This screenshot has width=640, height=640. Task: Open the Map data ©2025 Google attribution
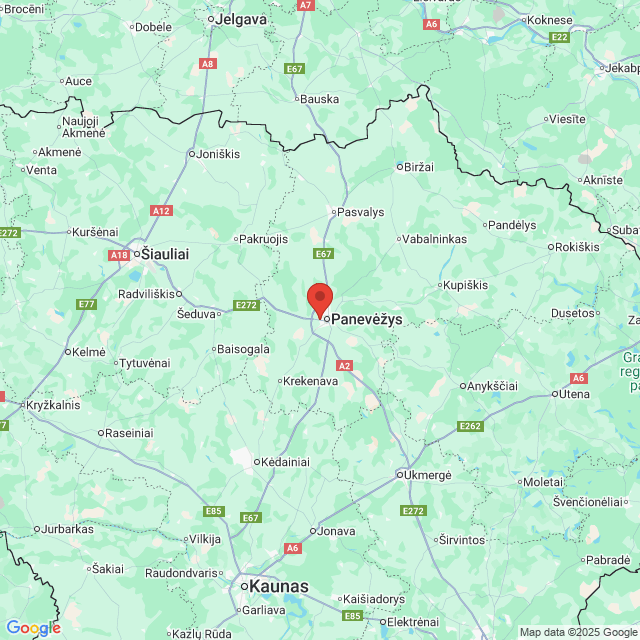point(578,632)
